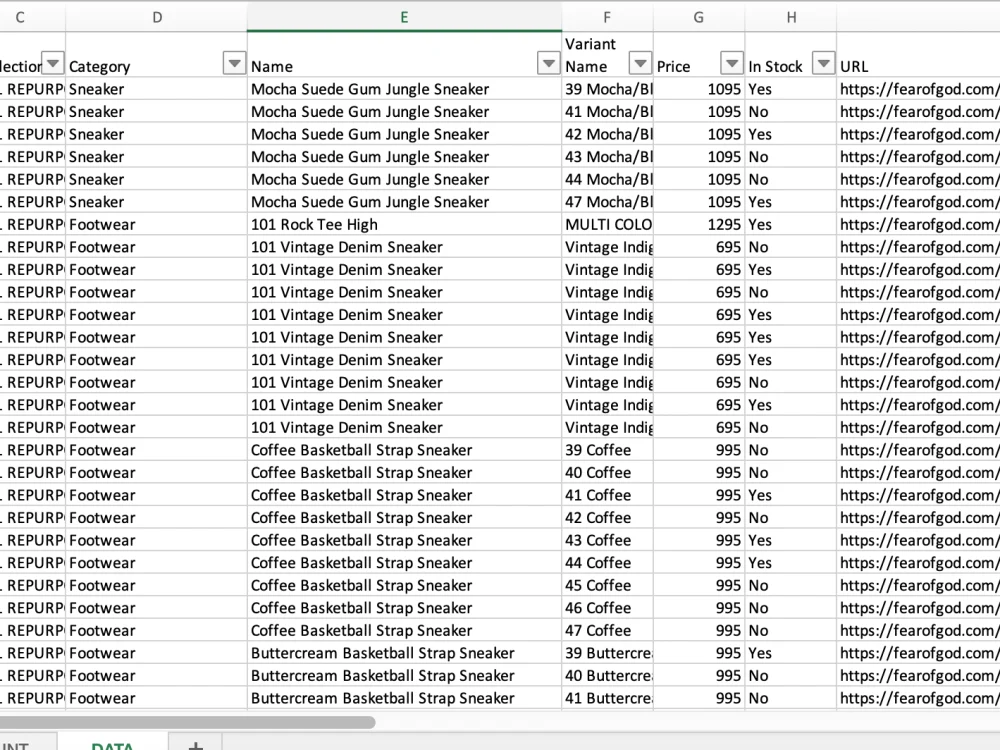Image resolution: width=1000 pixels, height=750 pixels.
Task: Select cell '39 Coffee' variant
Action: tap(608, 450)
